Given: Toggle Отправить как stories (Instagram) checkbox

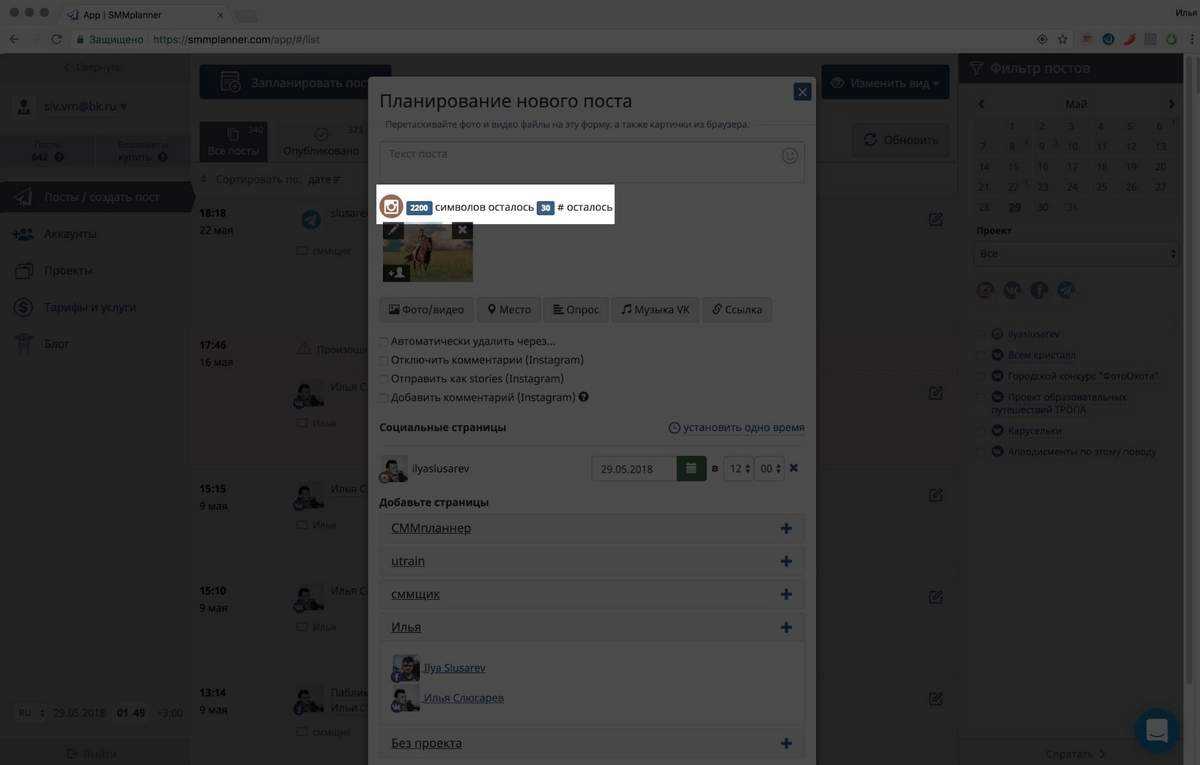Looking at the screenshot, I should [384, 379].
